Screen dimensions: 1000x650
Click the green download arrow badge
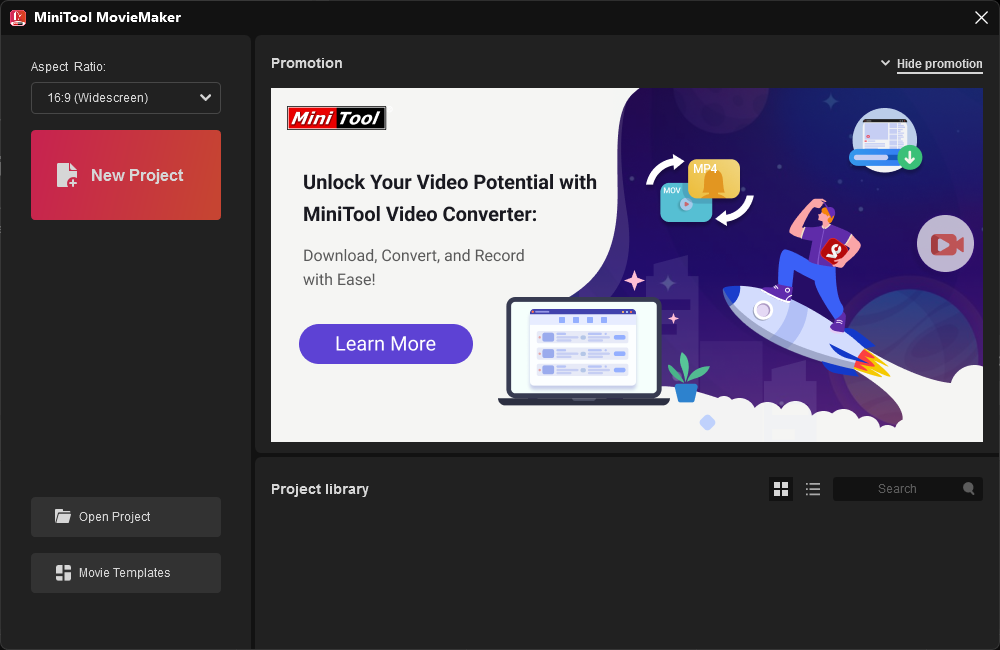pos(909,157)
